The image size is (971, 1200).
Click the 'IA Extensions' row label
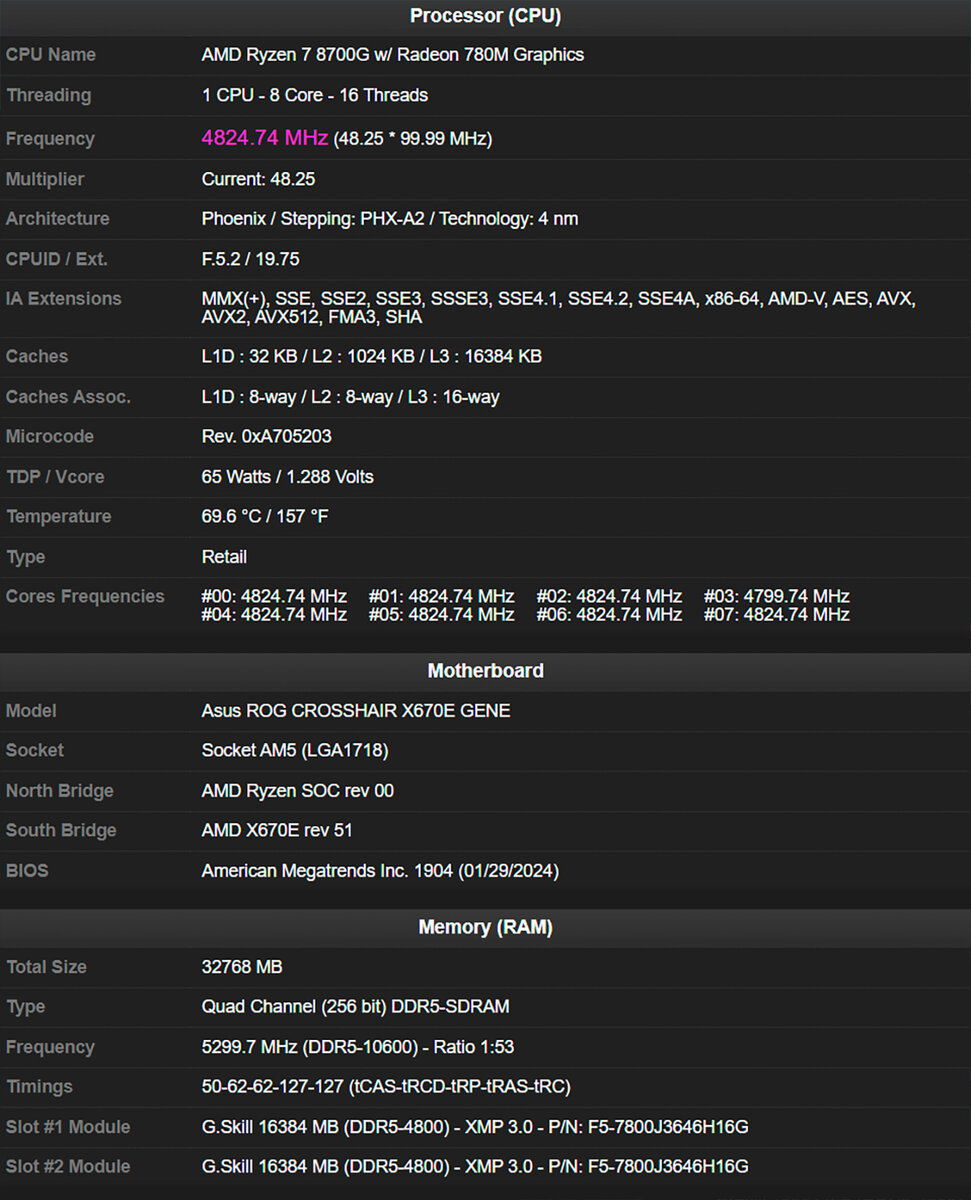(64, 298)
